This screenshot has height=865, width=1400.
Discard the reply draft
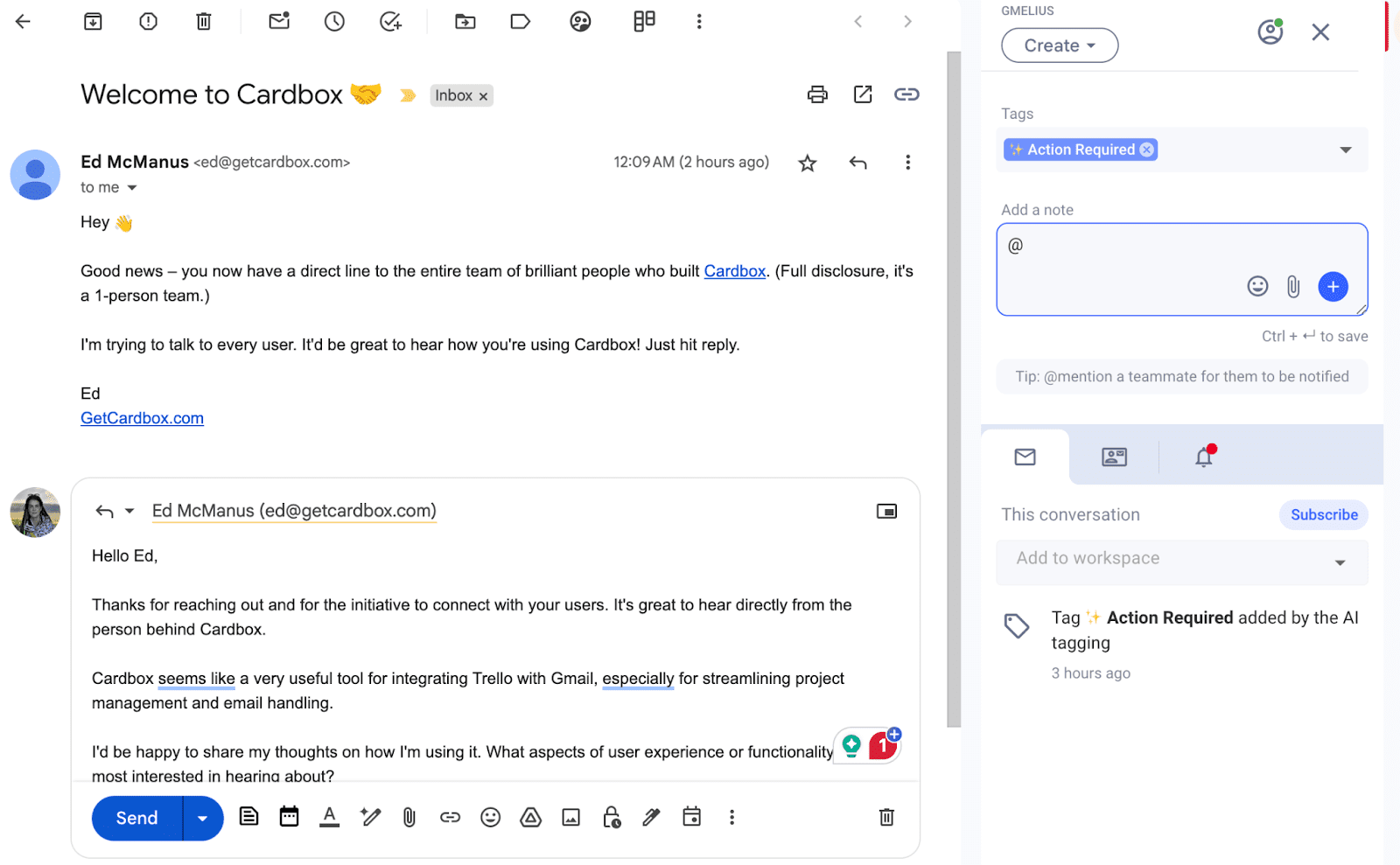coord(886,817)
